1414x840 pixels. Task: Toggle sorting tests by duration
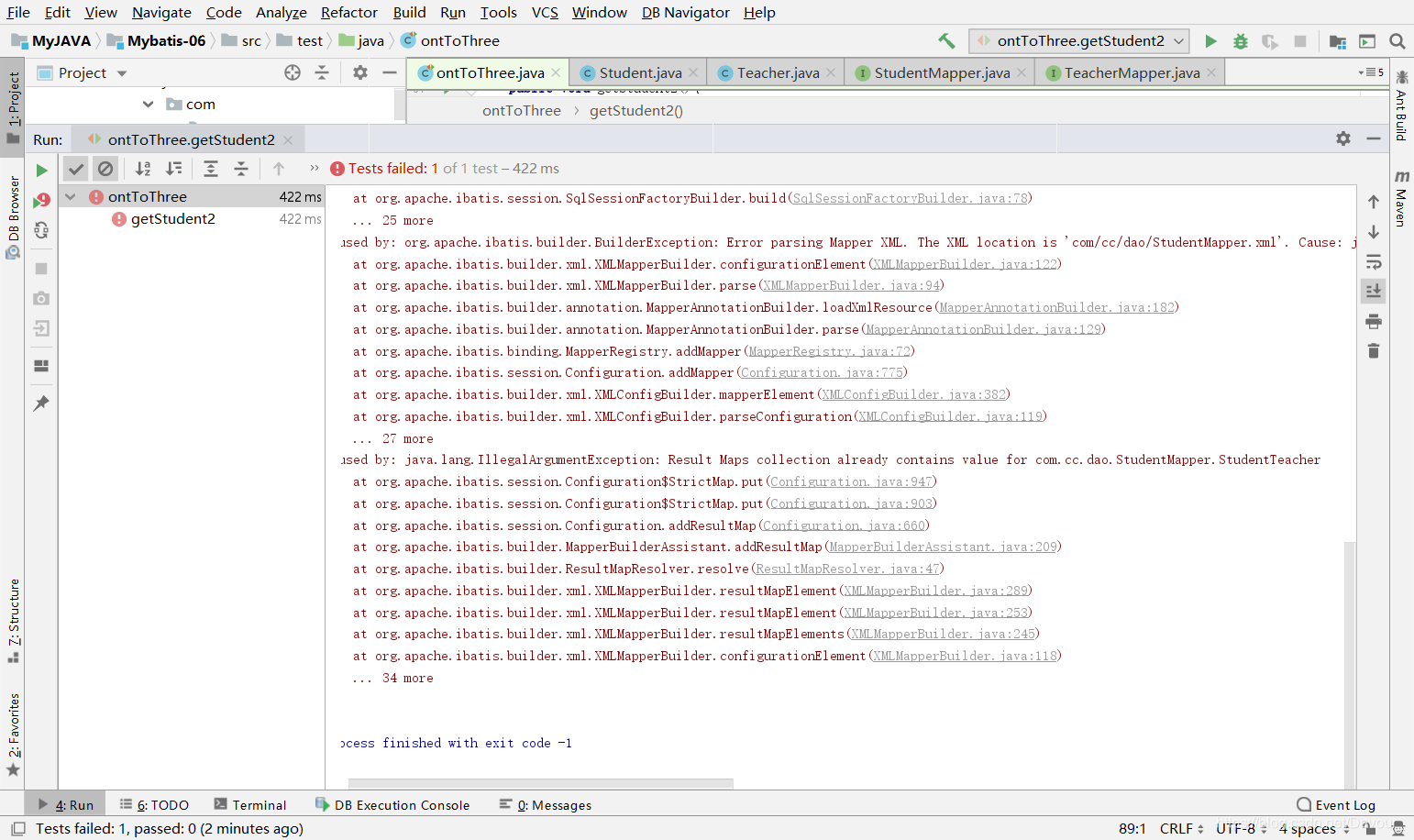(173, 169)
